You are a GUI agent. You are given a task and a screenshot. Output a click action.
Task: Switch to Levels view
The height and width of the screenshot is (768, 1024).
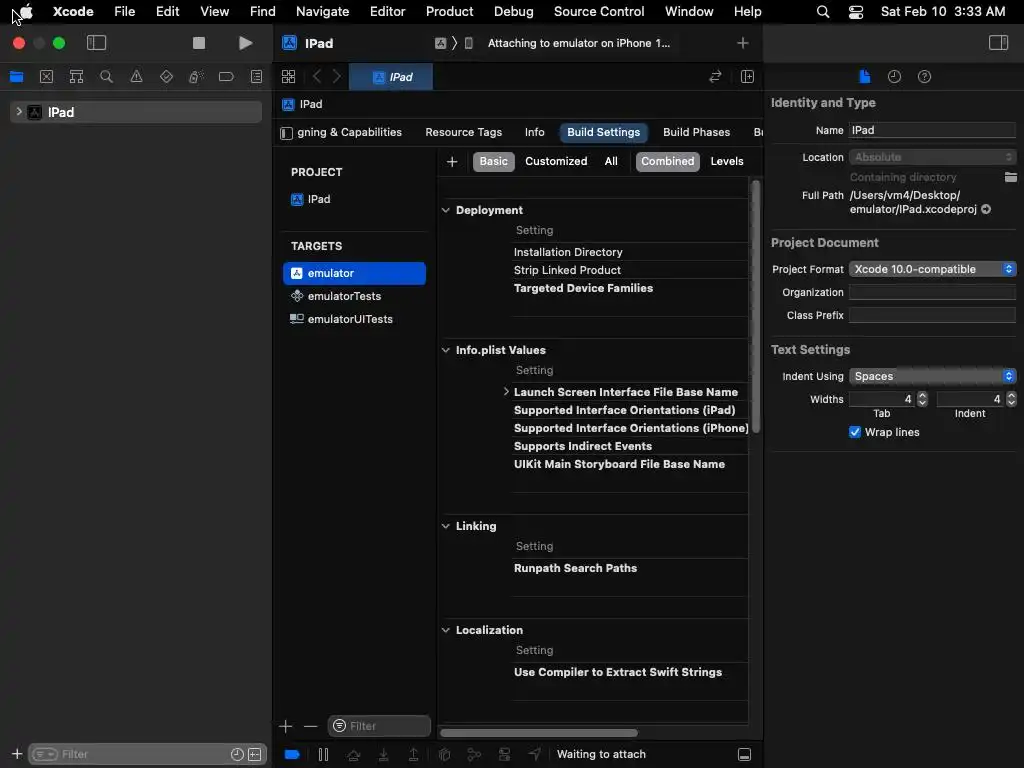tap(726, 161)
